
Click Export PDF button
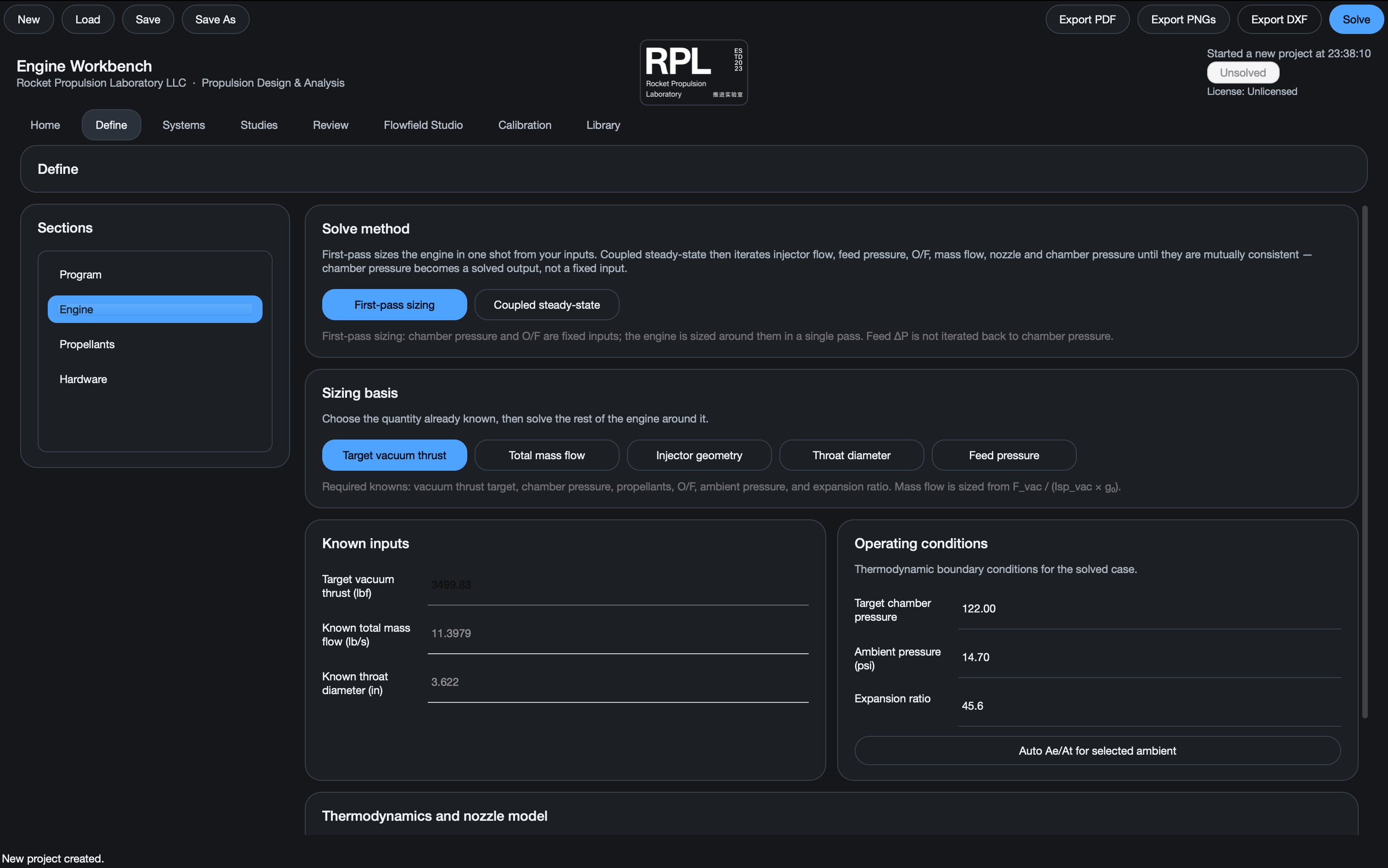tap(1087, 20)
